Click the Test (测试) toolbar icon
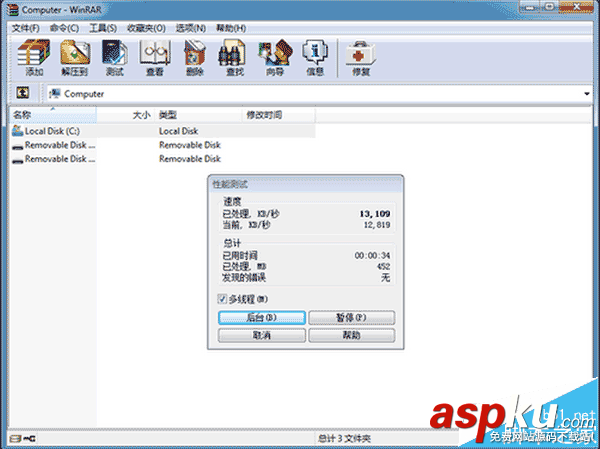 115,57
